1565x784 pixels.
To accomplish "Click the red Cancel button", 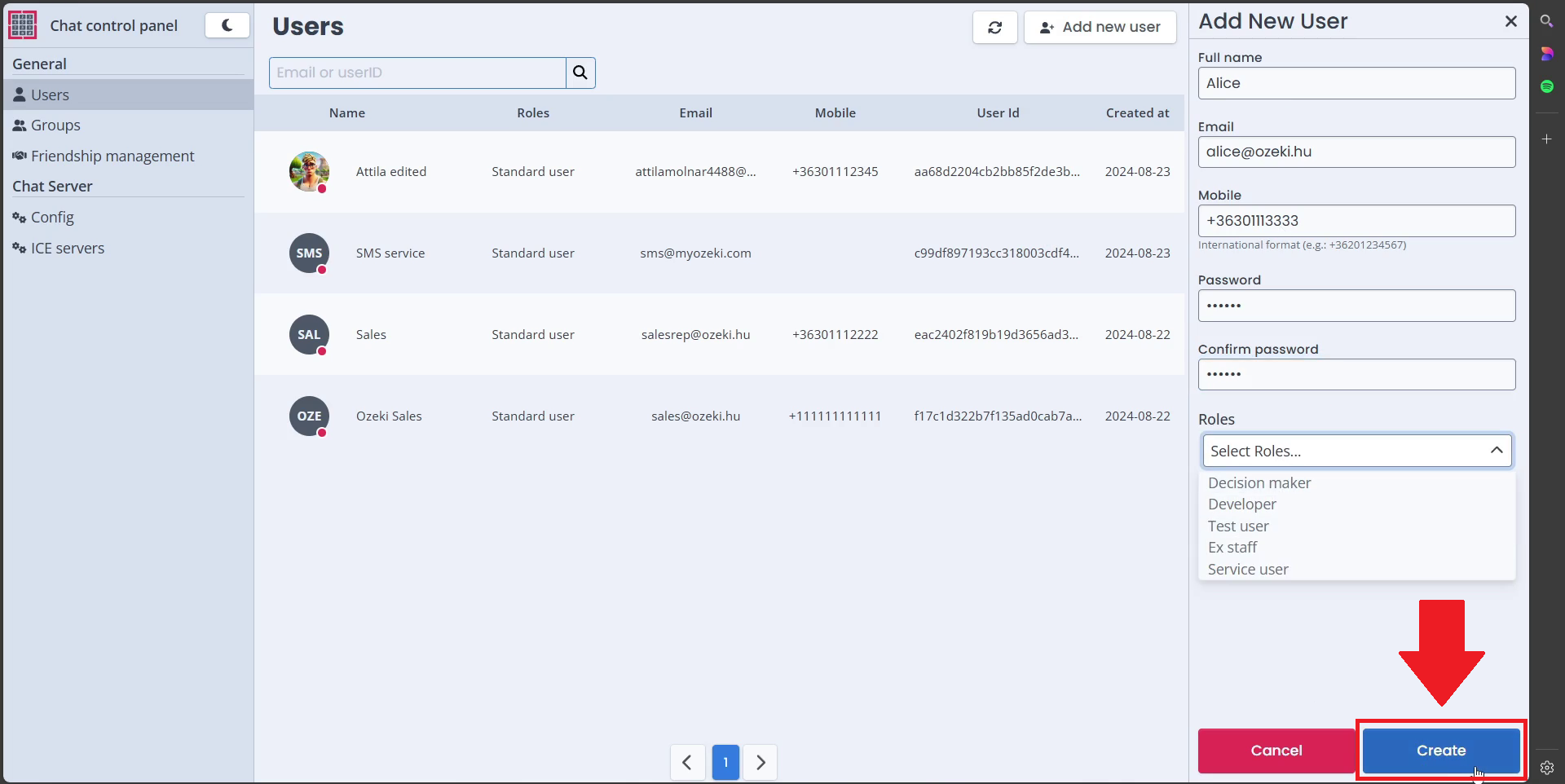I will coord(1276,751).
